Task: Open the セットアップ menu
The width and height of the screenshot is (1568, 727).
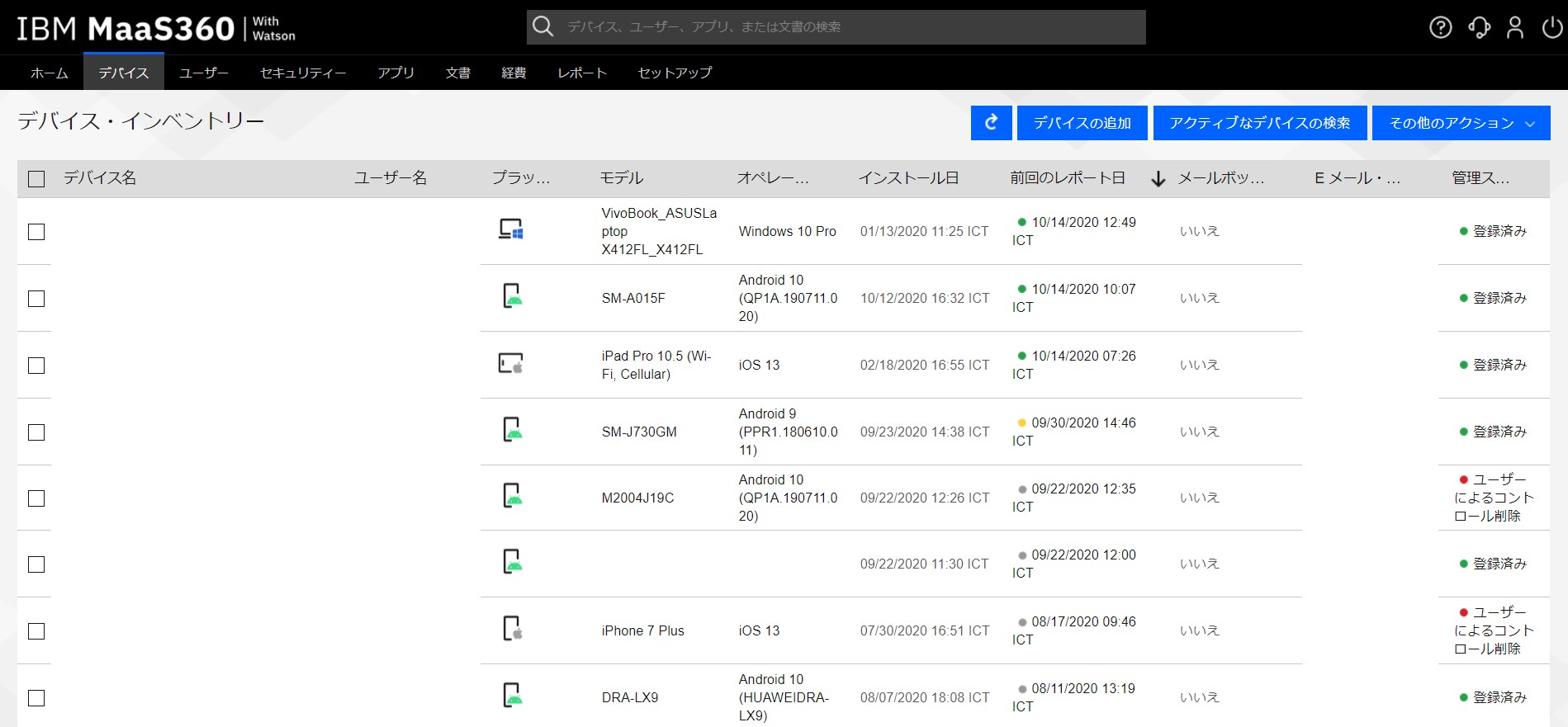Action: tap(675, 73)
